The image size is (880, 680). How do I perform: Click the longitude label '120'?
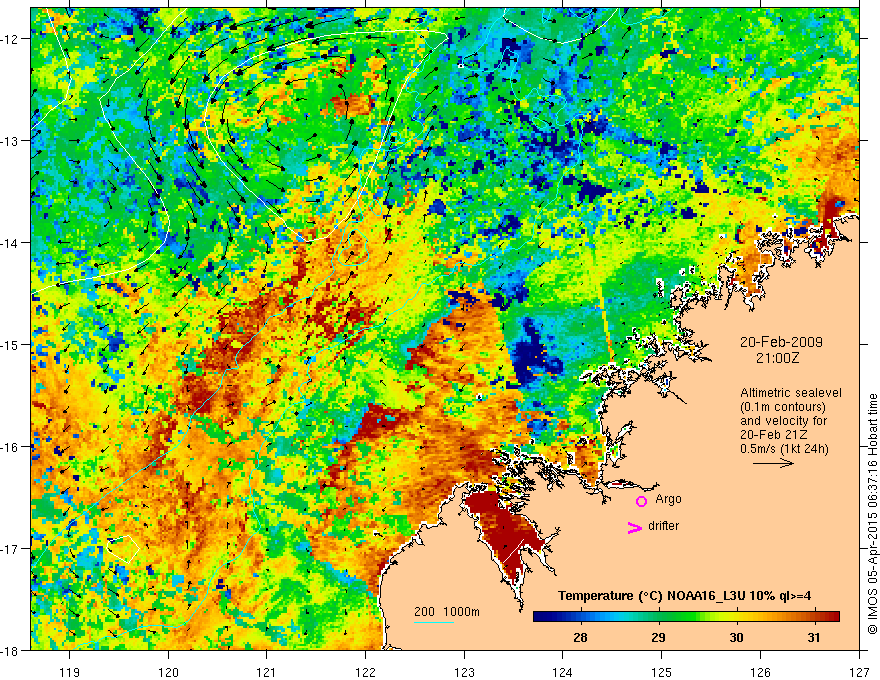point(168,672)
